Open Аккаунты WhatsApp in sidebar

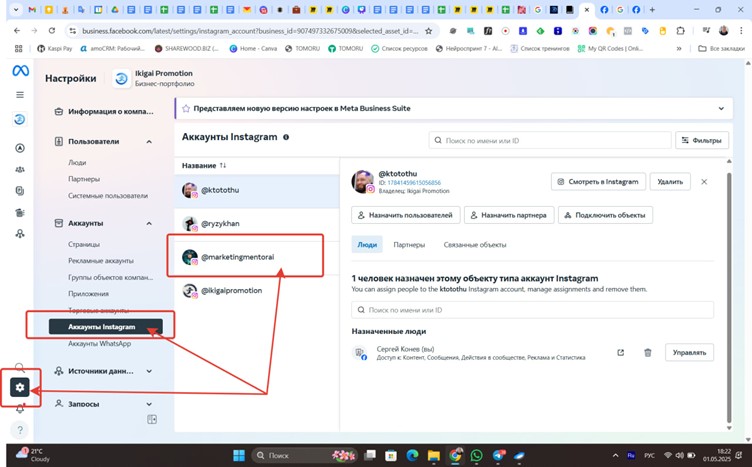(99, 343)
